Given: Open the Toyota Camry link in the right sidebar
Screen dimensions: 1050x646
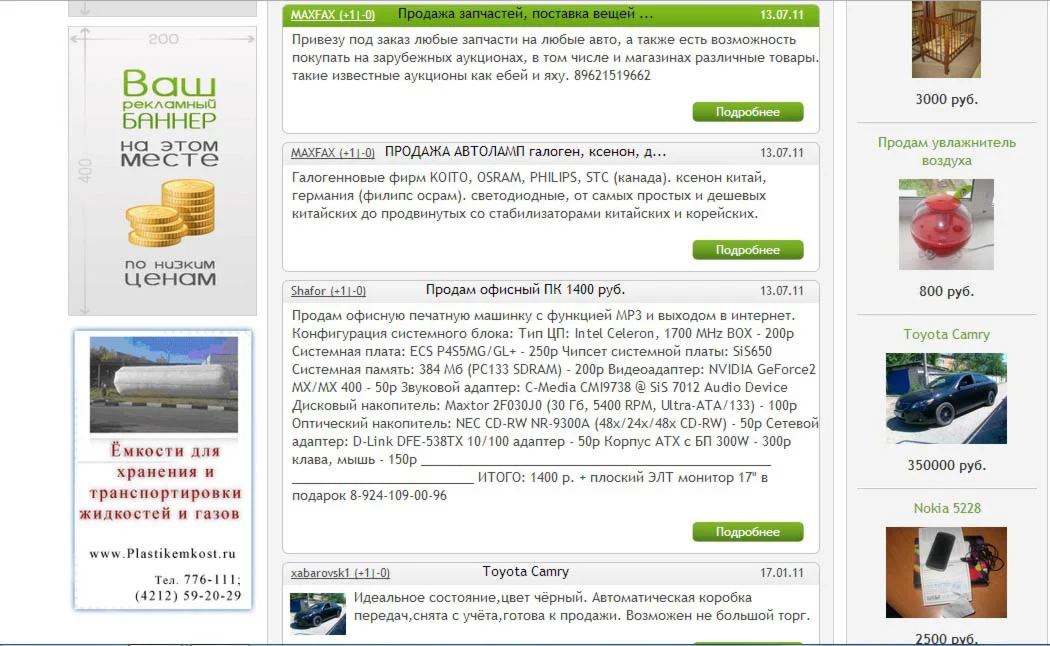Looking at the screenshot, I should pyautogui.click(x=946, y=334).
